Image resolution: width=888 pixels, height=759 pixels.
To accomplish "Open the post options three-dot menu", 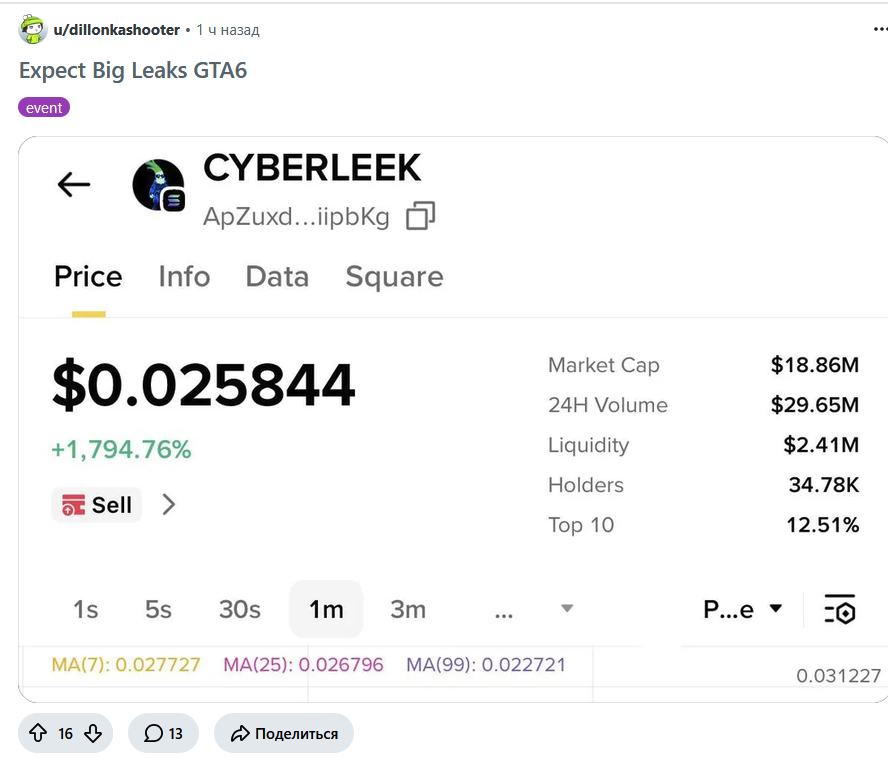I will (880, 29).
